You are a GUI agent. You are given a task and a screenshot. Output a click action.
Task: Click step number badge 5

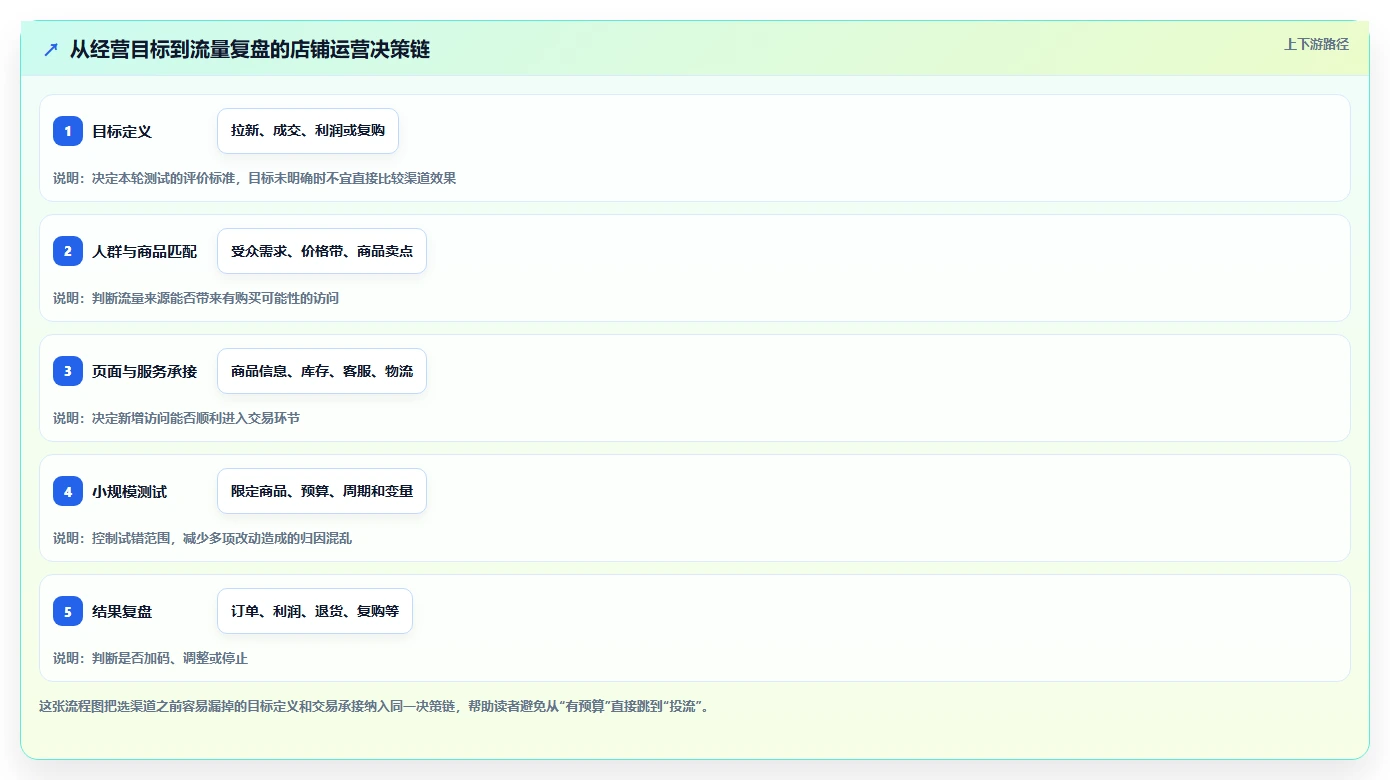(x=68, y=611)
